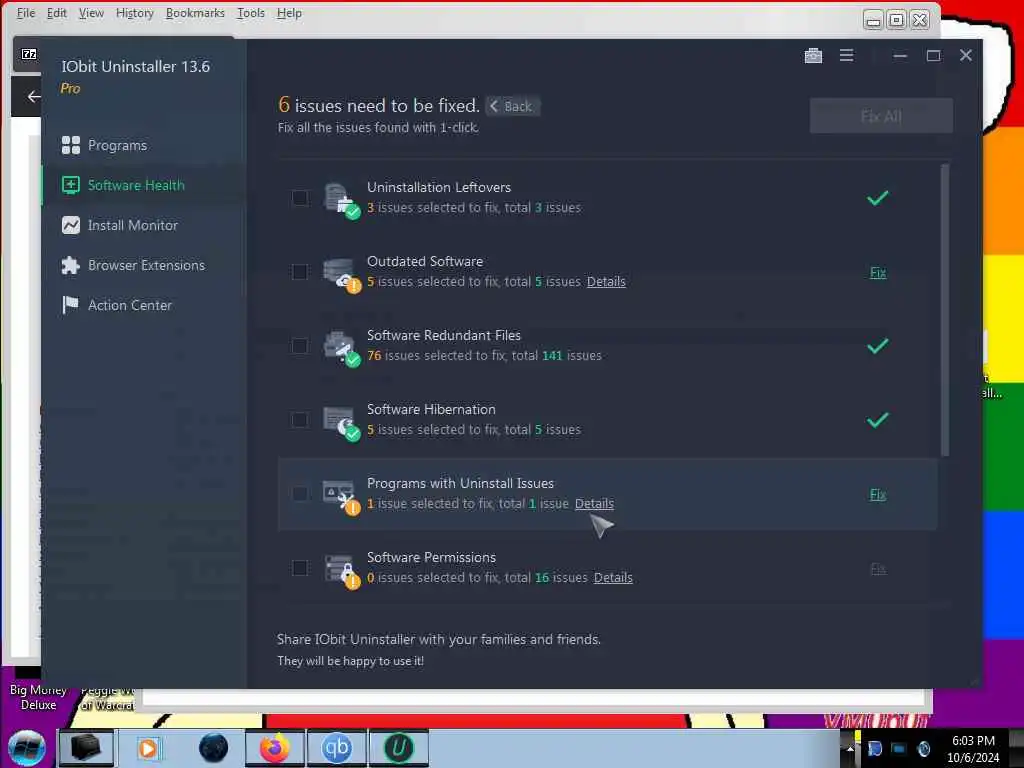Tick the Outdated Software checkbox
Viewport: 1024px width, 768px height.
point(300,272)
